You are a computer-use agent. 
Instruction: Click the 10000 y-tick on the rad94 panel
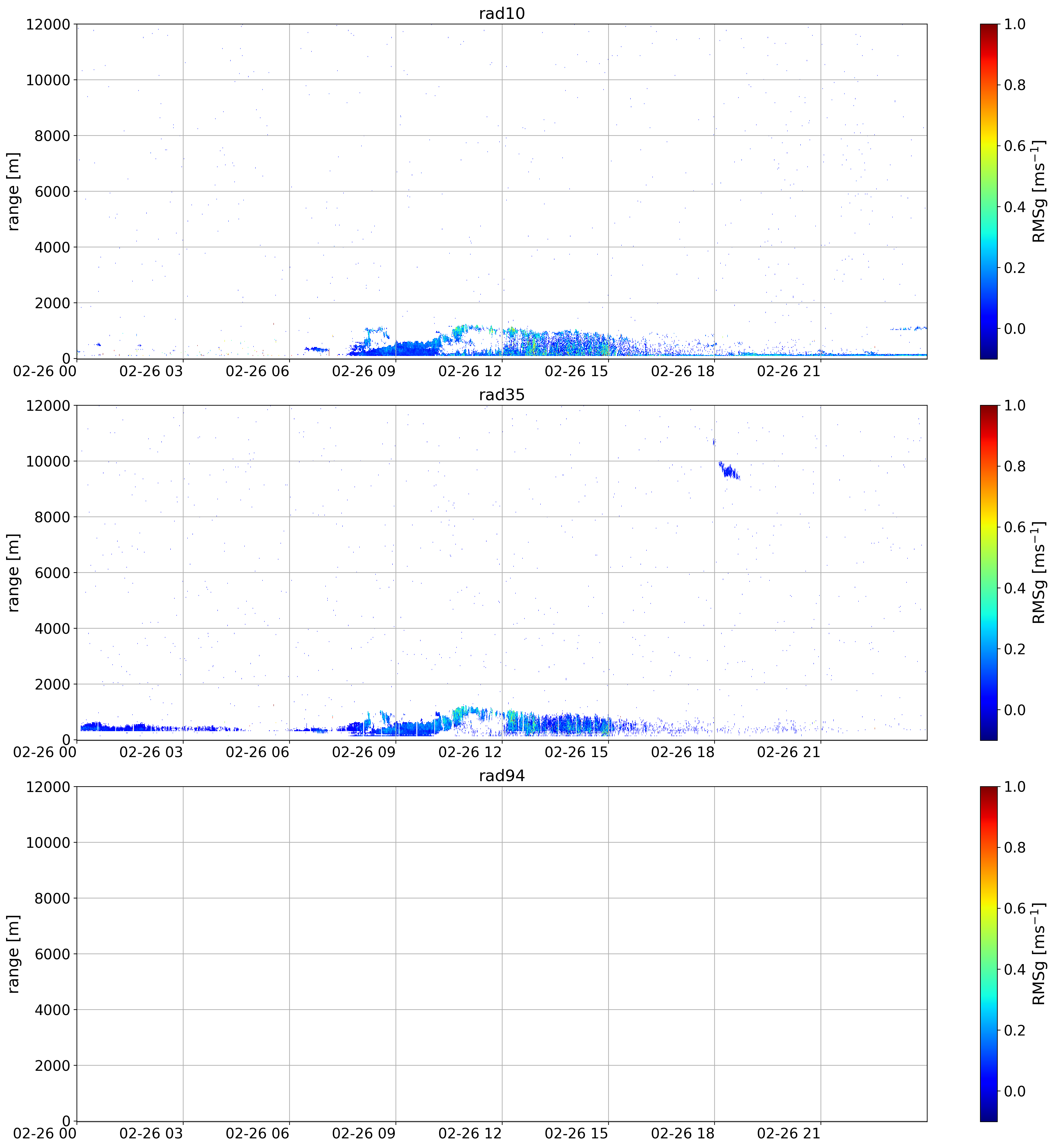tap(48, 842)
